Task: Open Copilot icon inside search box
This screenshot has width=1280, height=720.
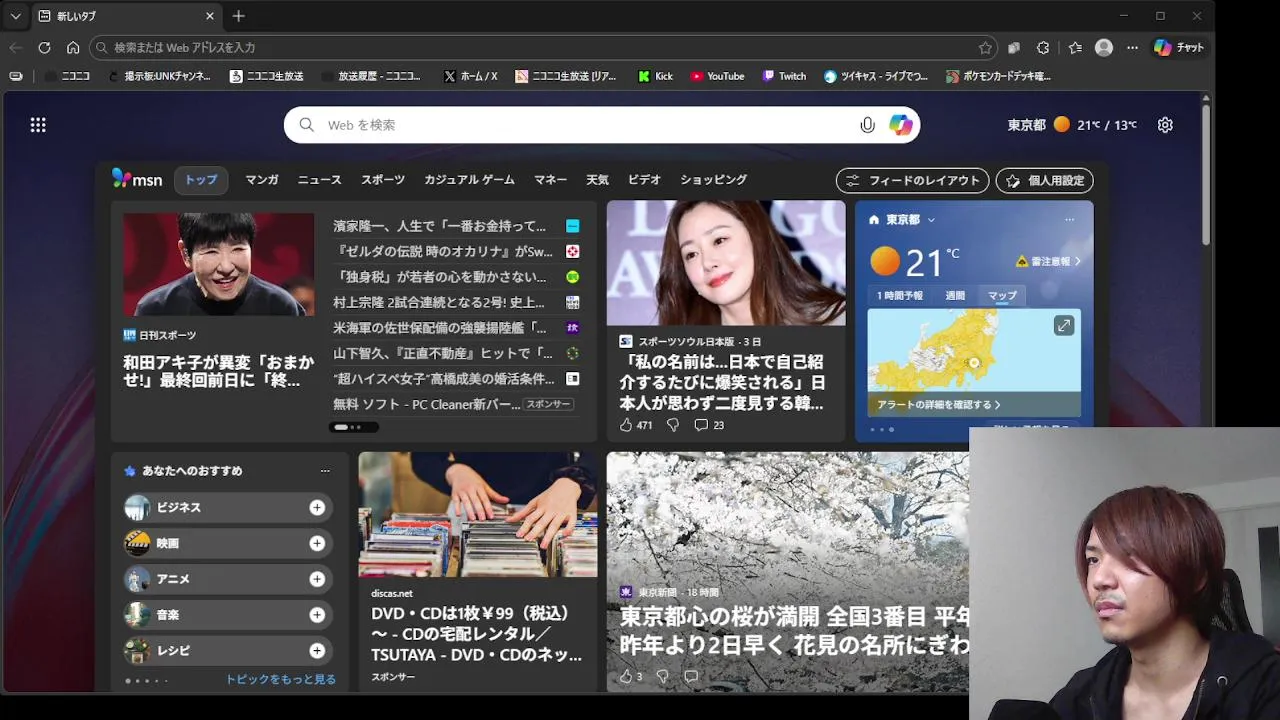Action: (901, 125)
